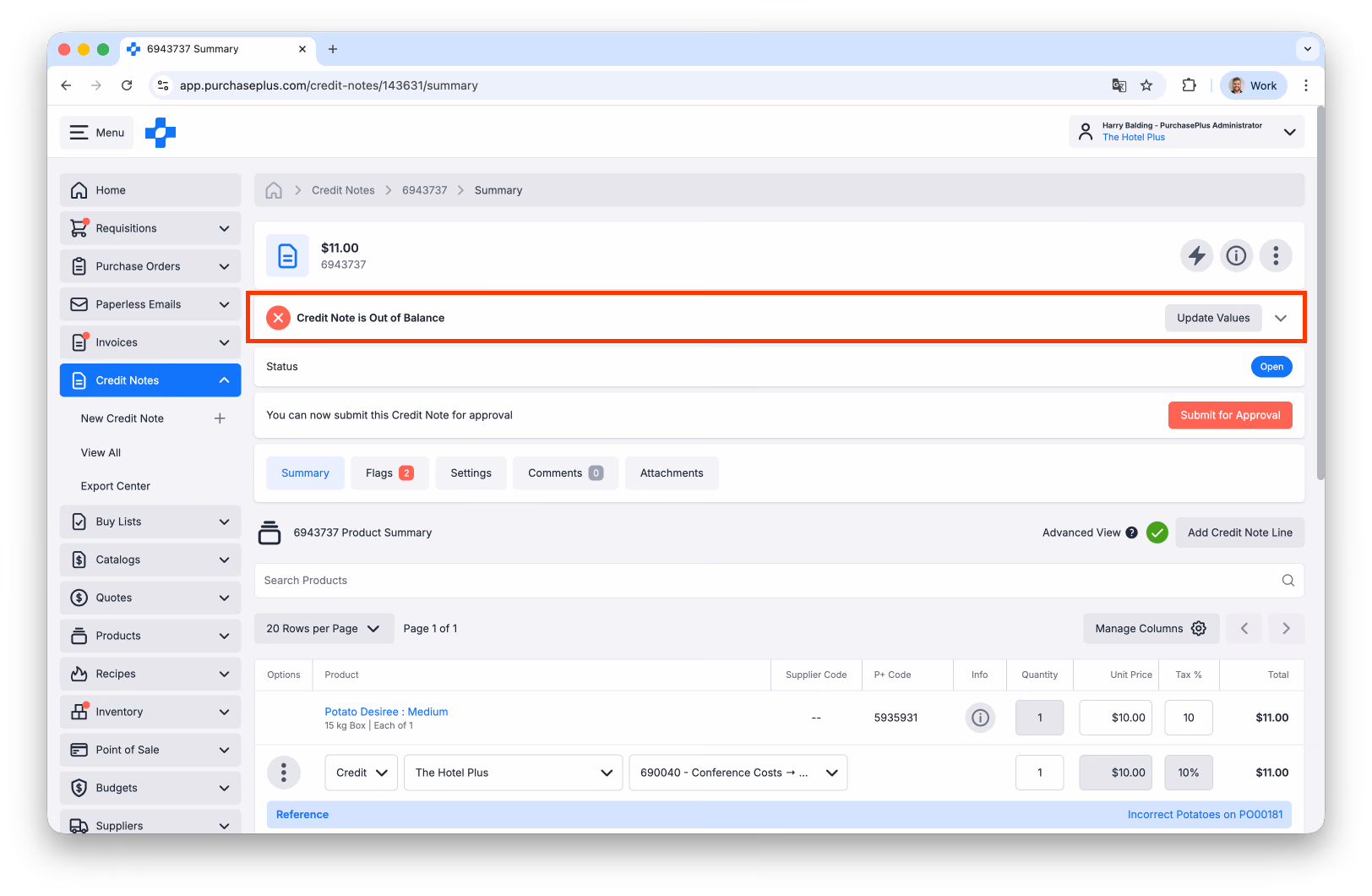1372x896 pixels.
Task: Click the page vertical scrollbar
Action: click(x=1320, y=292)
